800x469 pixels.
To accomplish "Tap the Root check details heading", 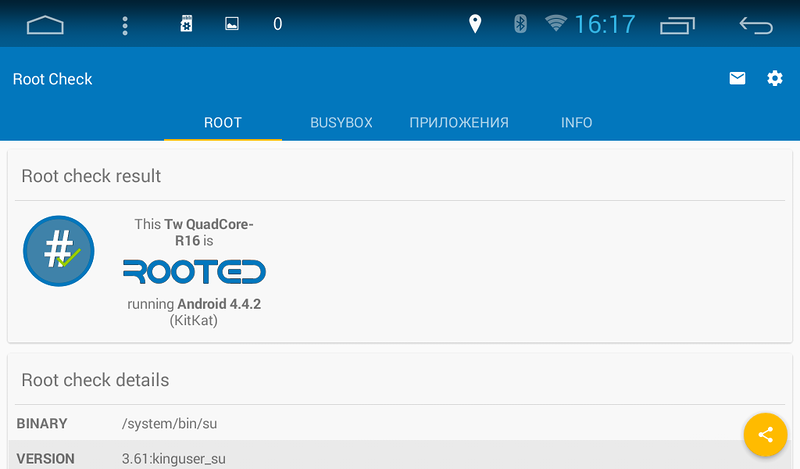I will coord(95,380).
